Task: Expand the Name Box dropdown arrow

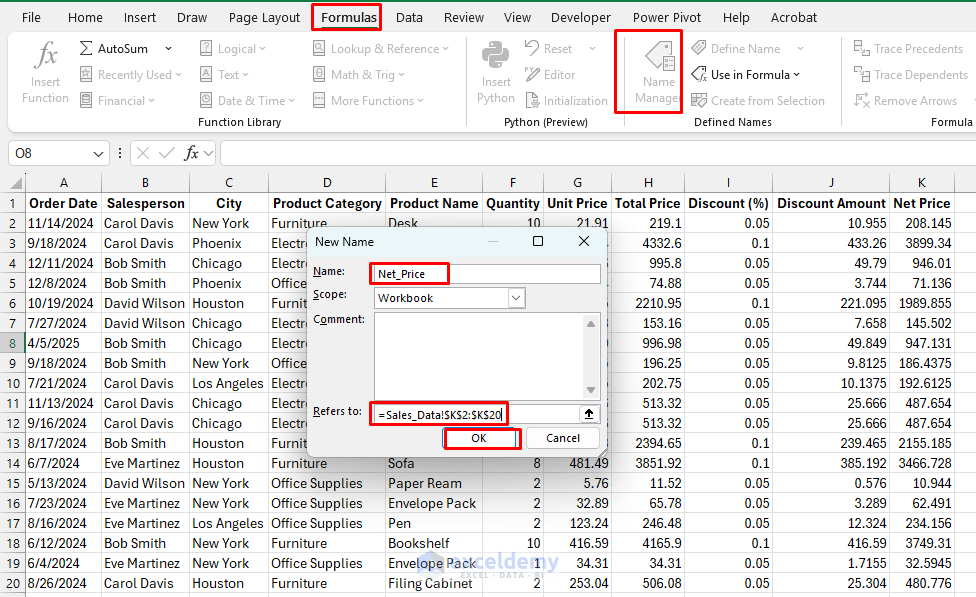Action: (98, 154)
